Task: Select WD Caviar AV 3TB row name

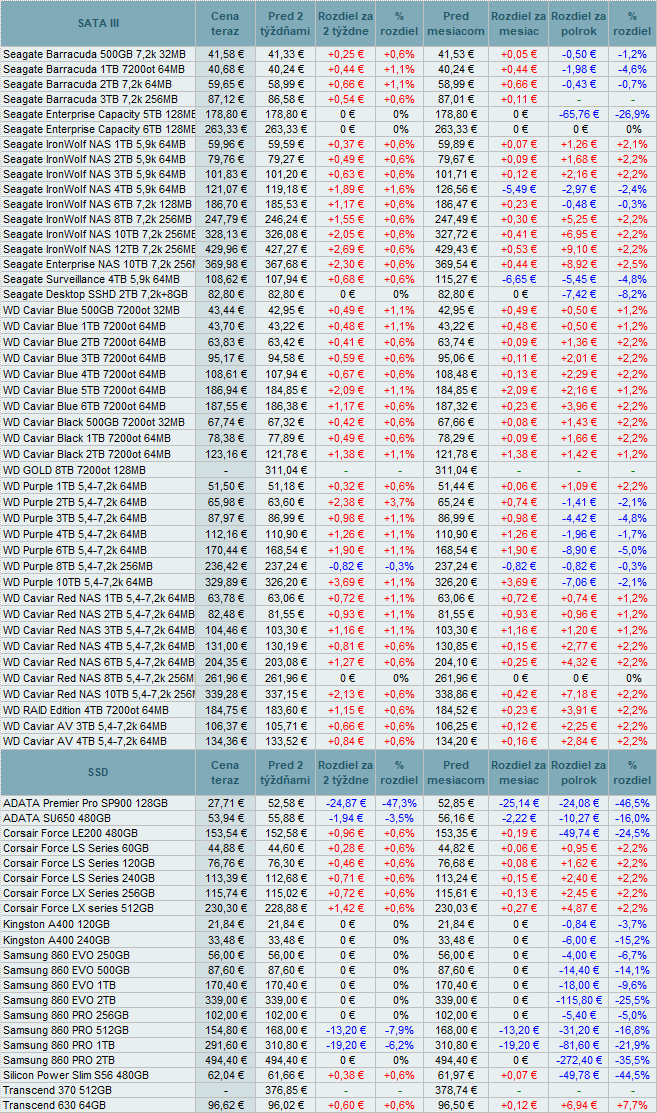Action: (x=84, y=726)
